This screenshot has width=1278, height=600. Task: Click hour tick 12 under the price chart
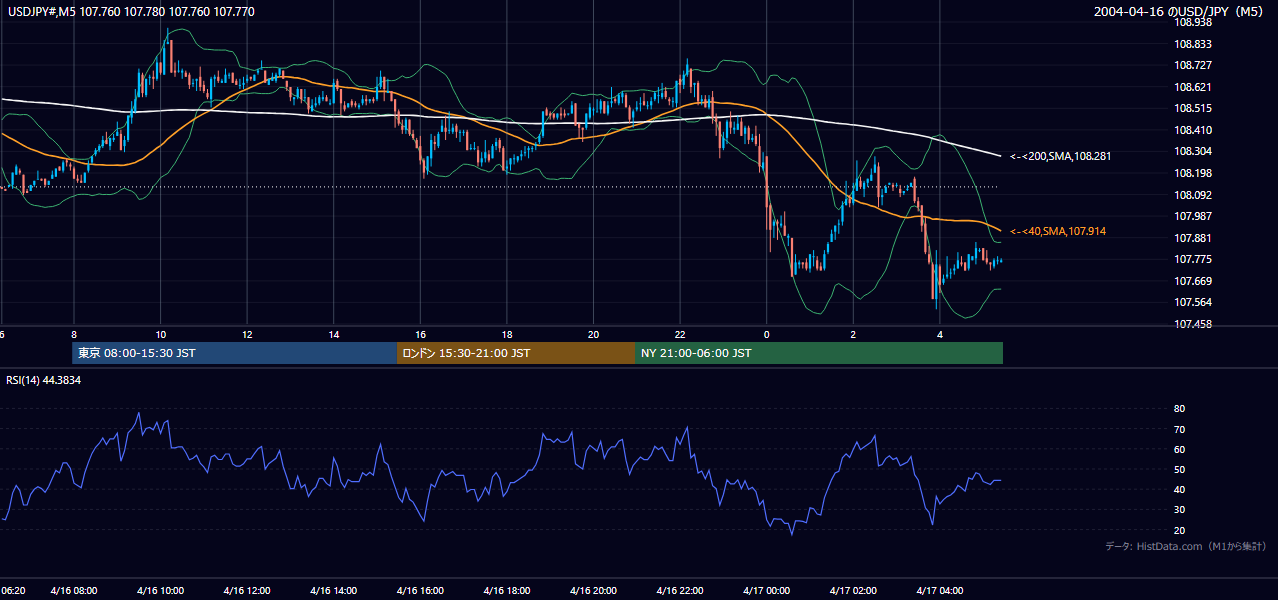point(247,334)
